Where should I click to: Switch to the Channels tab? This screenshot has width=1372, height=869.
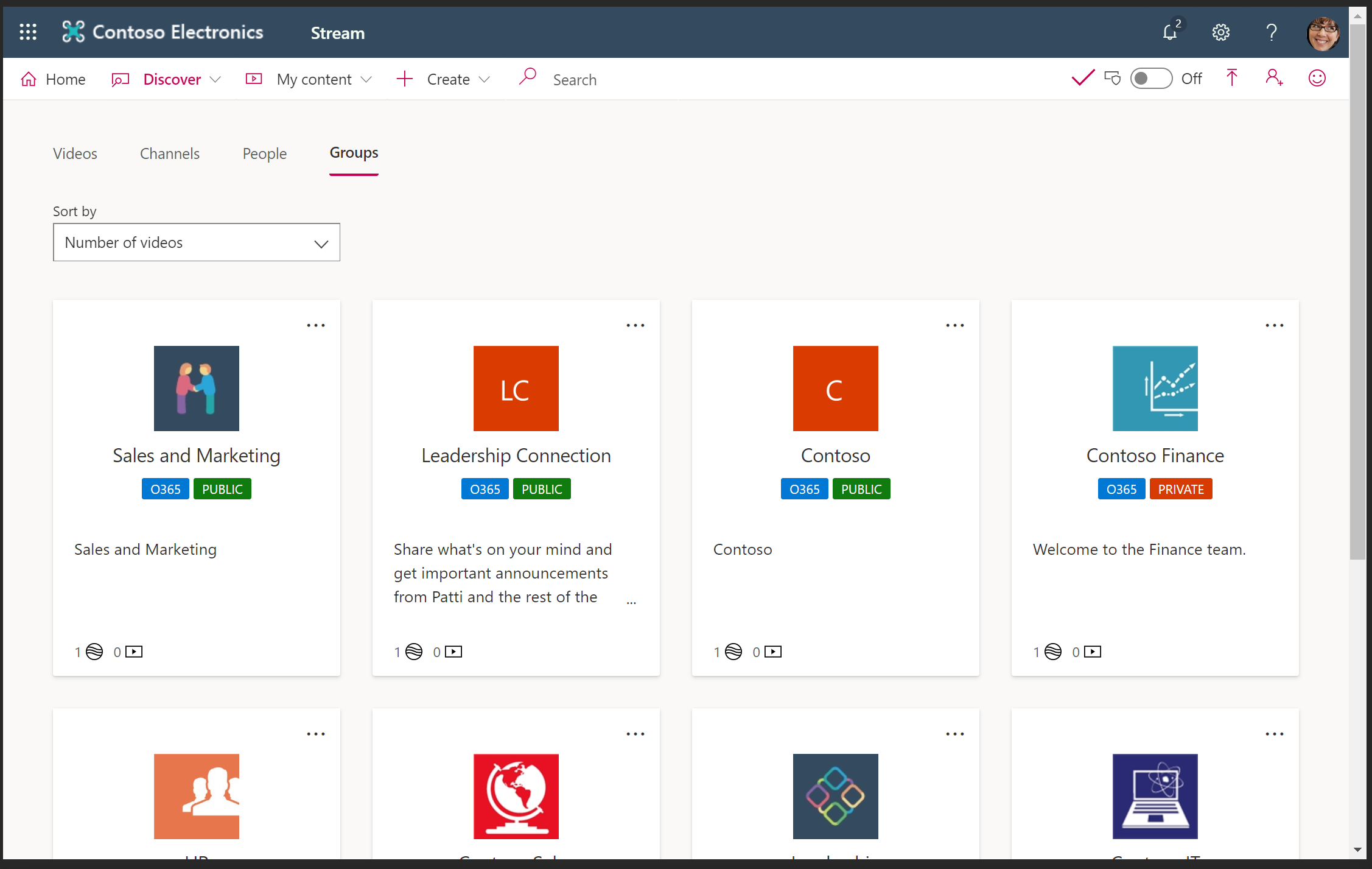click(x=170, y=153)
